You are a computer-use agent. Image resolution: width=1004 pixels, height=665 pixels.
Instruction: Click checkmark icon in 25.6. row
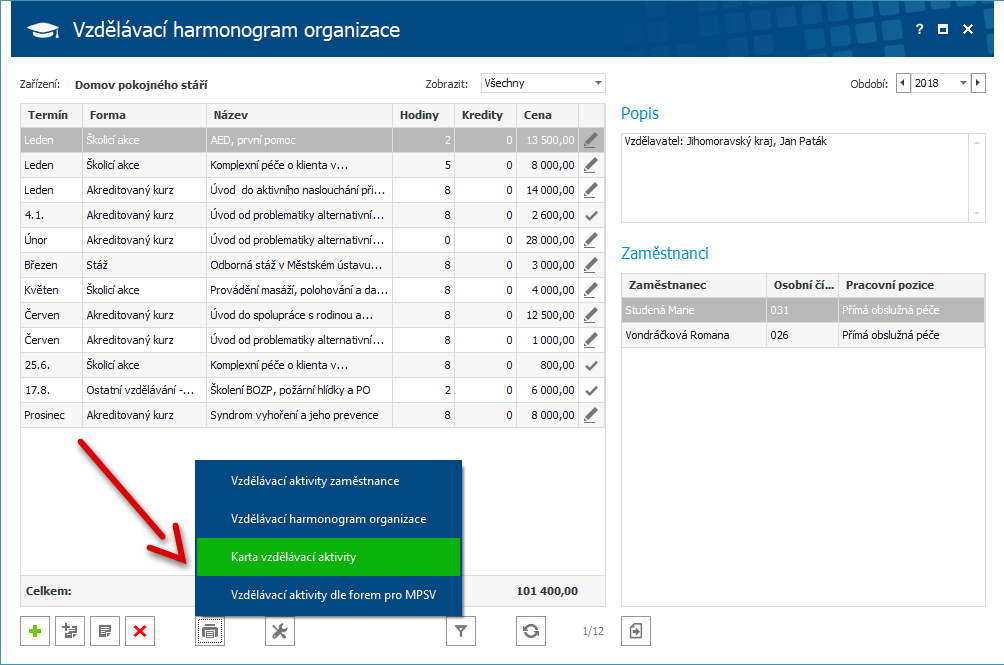click(x=591, y=365)
